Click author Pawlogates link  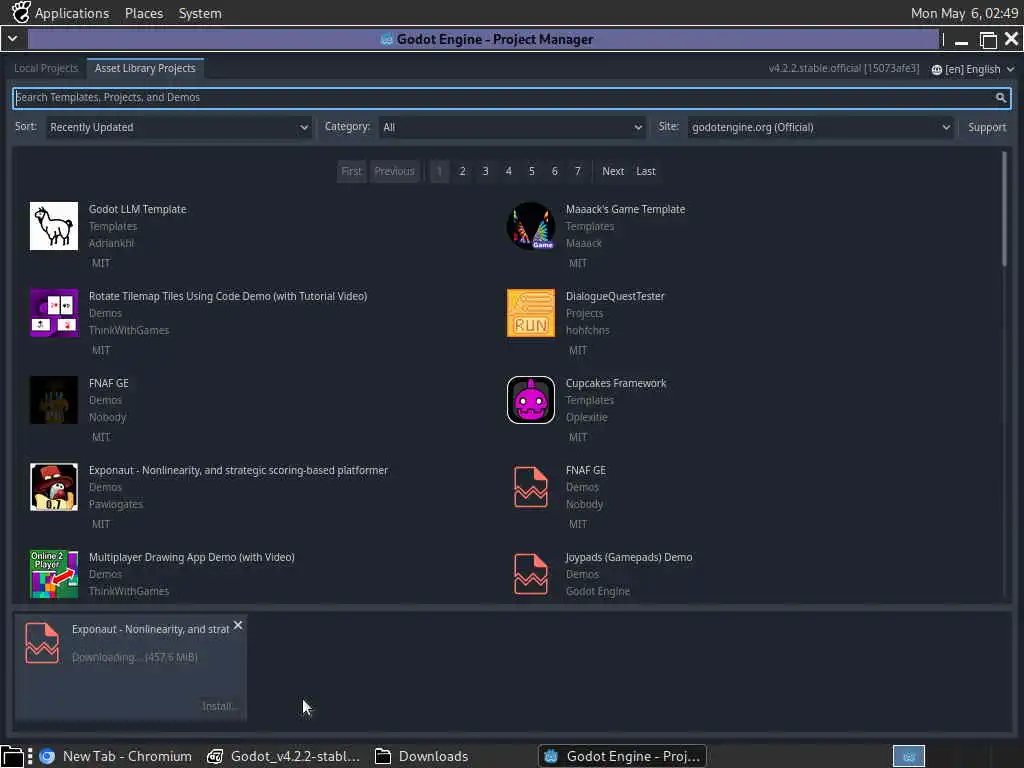pos(116,504)
